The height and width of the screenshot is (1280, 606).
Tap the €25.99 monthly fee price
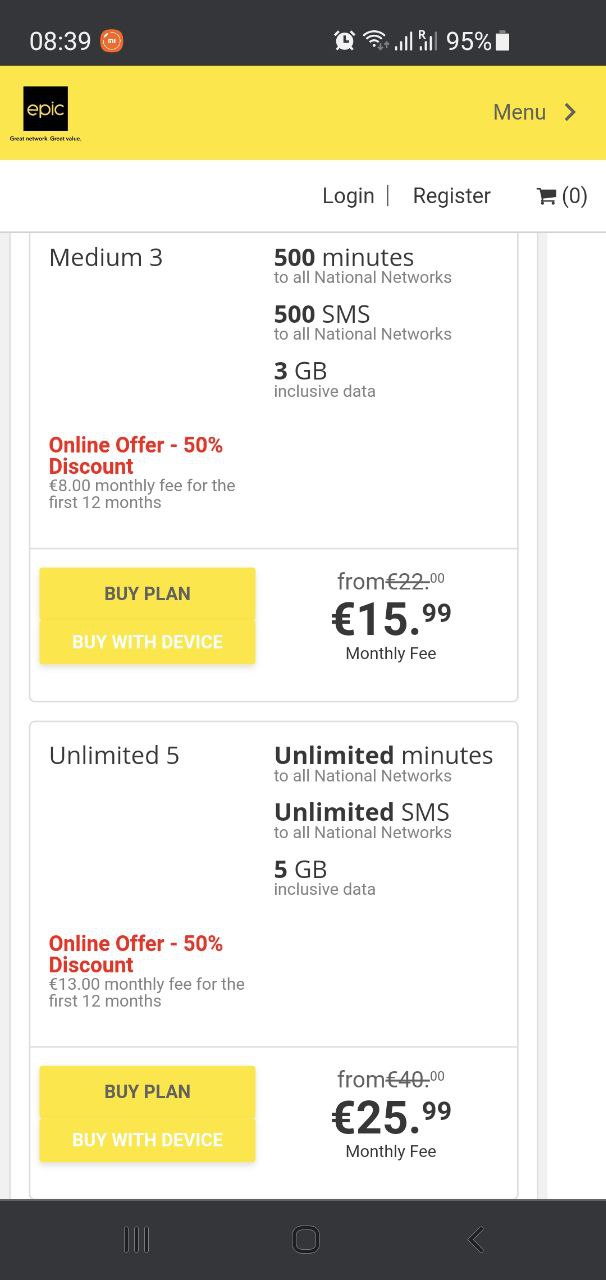coord(391,1118)
